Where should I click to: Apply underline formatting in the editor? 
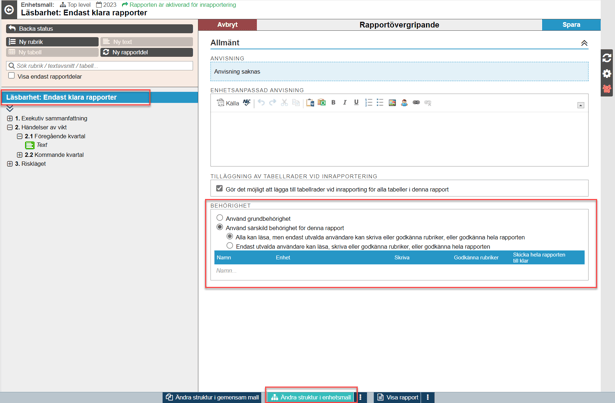click(356, 103)
